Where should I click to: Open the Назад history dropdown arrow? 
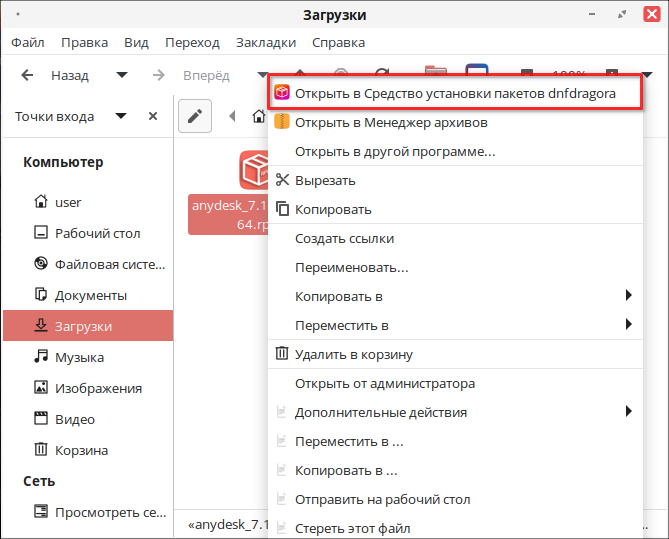point(122,75)
